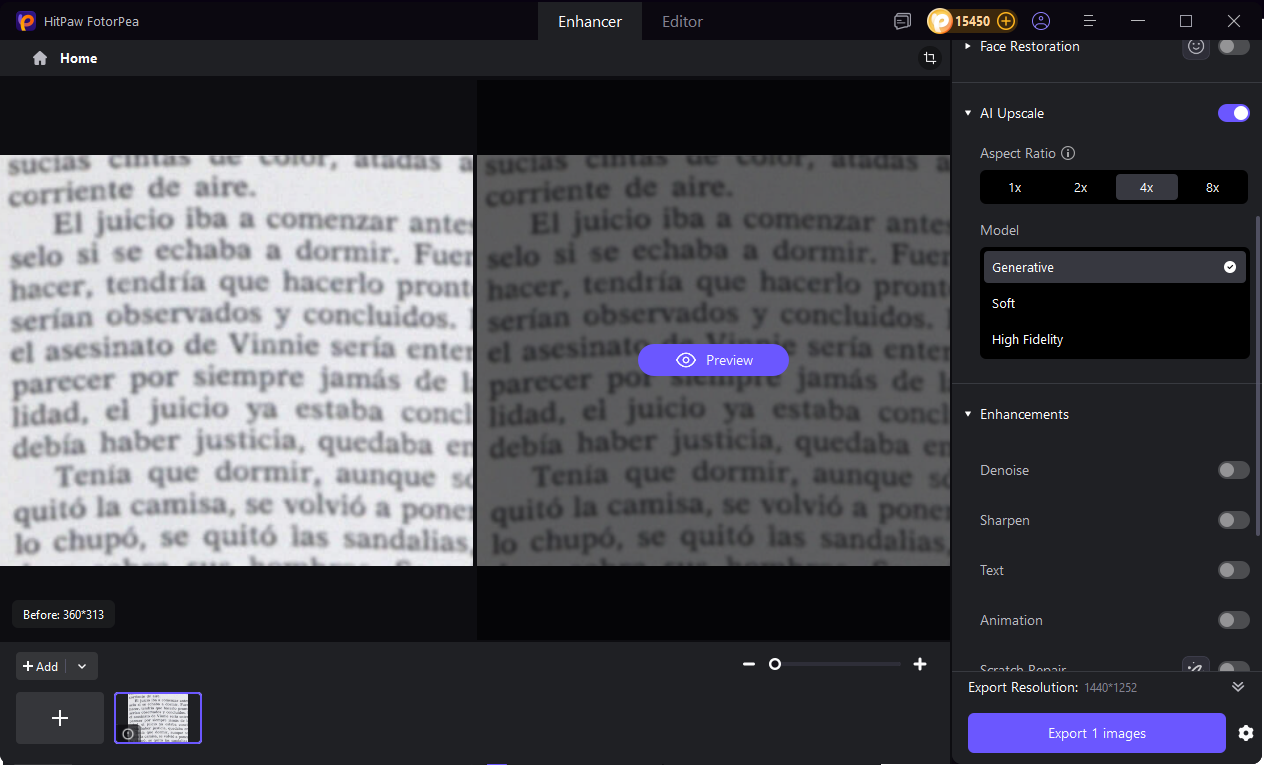
Task: Open the feedback message icon
Action: (902, 21)
